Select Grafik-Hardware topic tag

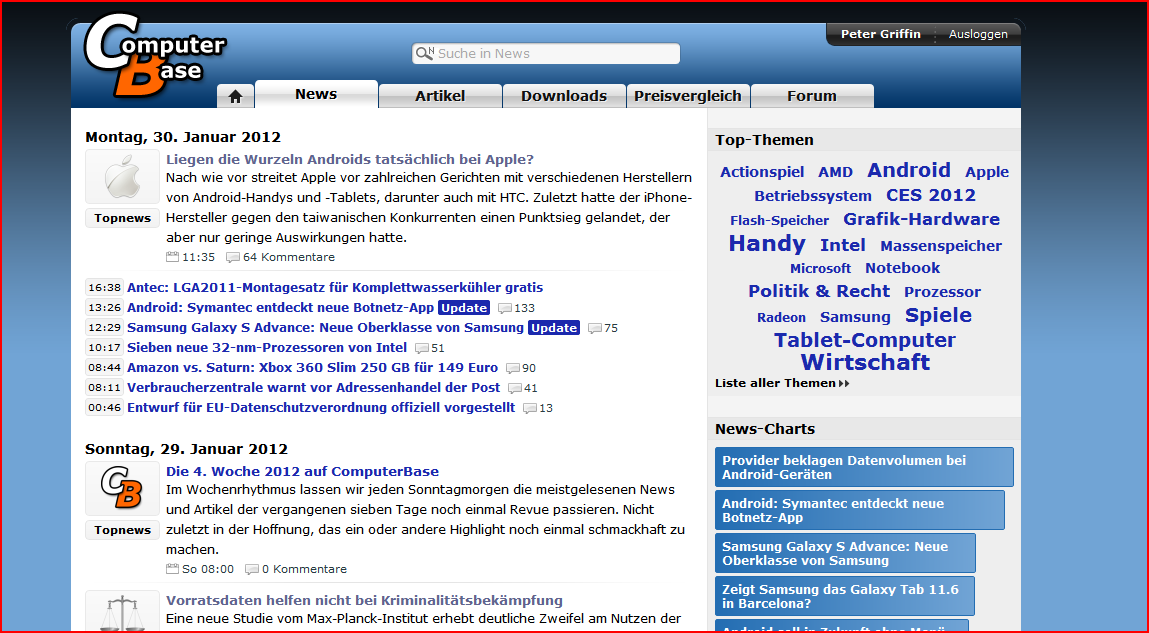click(921, 219)
